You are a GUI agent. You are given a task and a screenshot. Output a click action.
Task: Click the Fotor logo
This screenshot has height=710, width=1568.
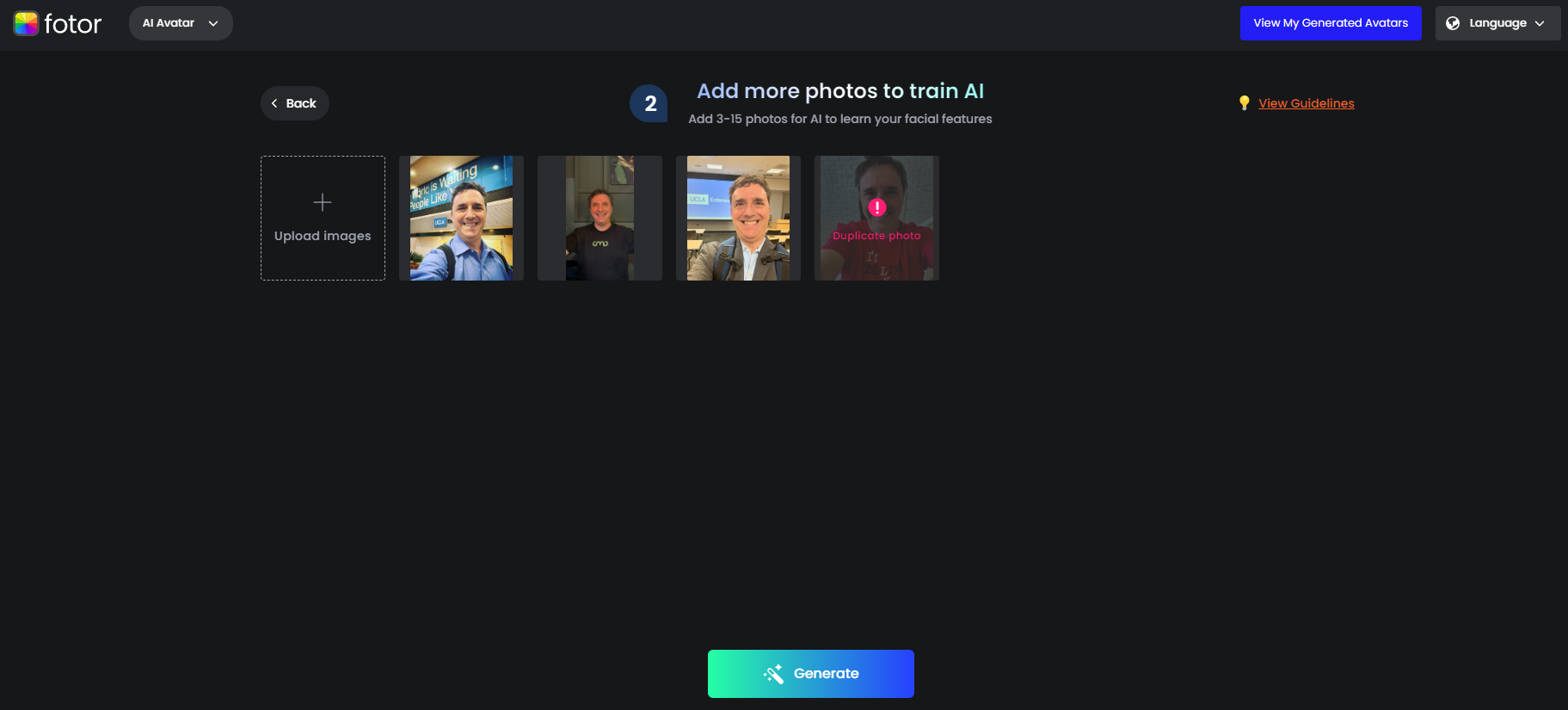tap(58, 23)
